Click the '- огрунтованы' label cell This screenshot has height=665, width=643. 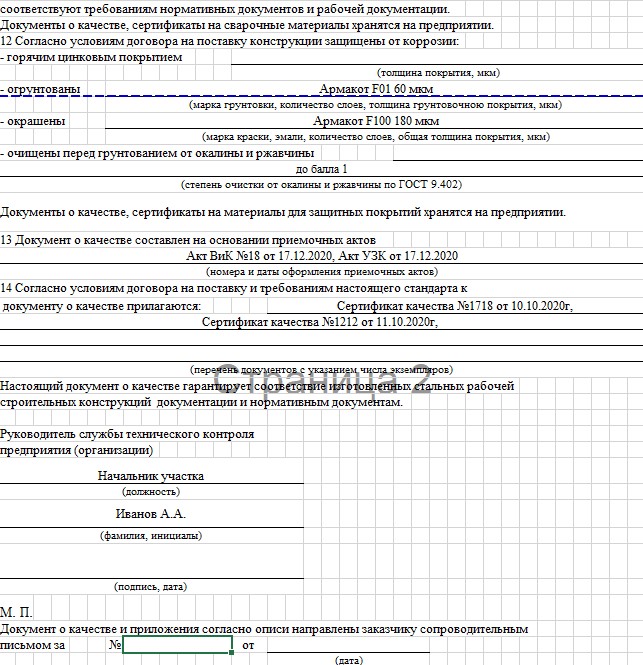tap(40, 89)
